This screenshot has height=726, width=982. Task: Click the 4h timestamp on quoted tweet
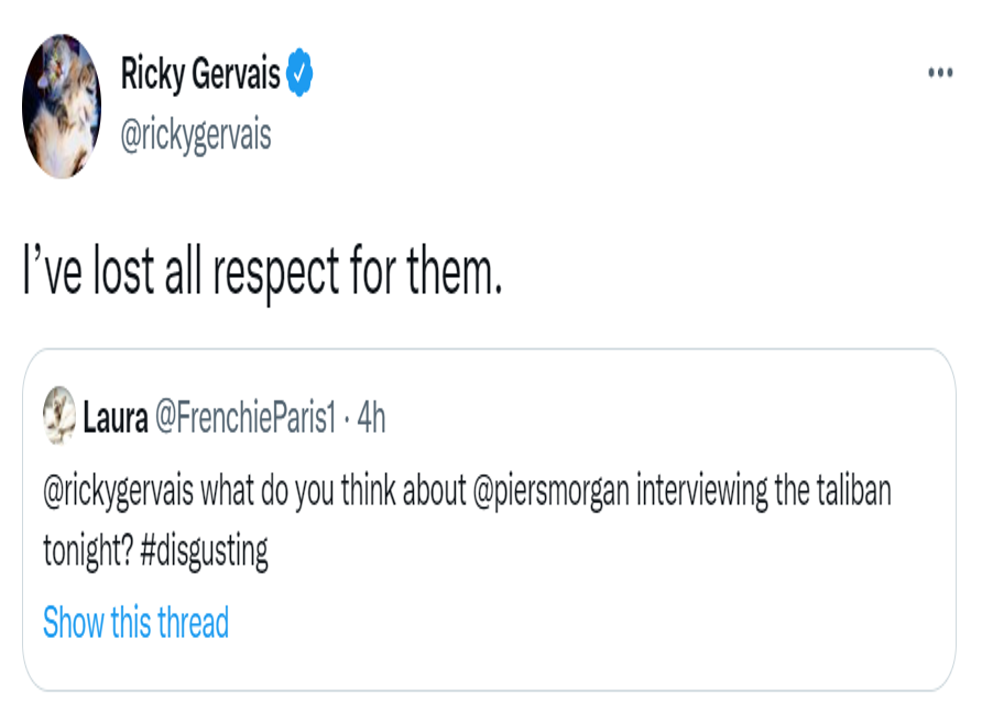click(372, 420)
